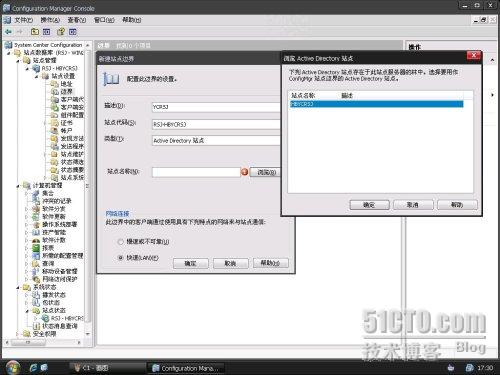
Task: Click the taskbar clock showing 17:30
Action: [x=485, y=368]
